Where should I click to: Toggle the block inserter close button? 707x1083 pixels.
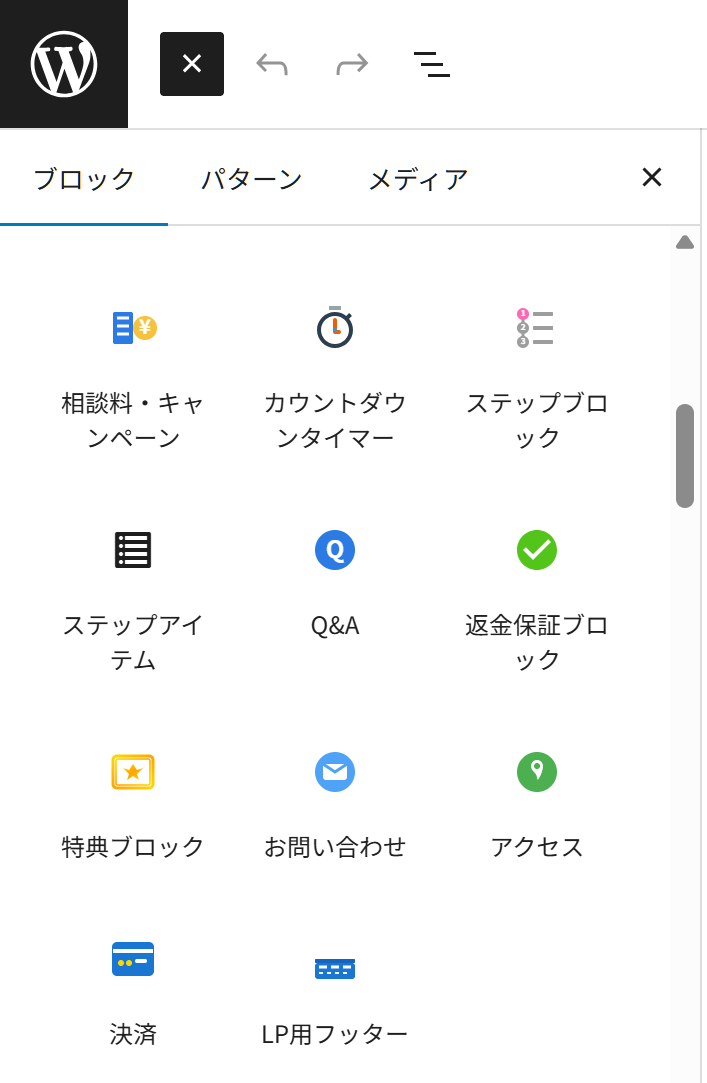pos(192,64)
